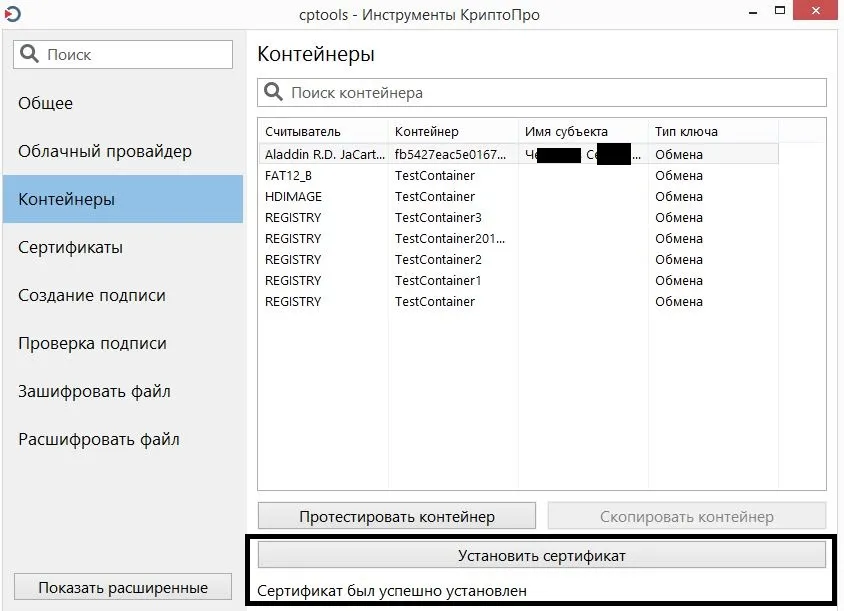The height and width of the screenshot is (611, 844).
Task: Sort by Считыватель column header
Action: coord(323,131)
